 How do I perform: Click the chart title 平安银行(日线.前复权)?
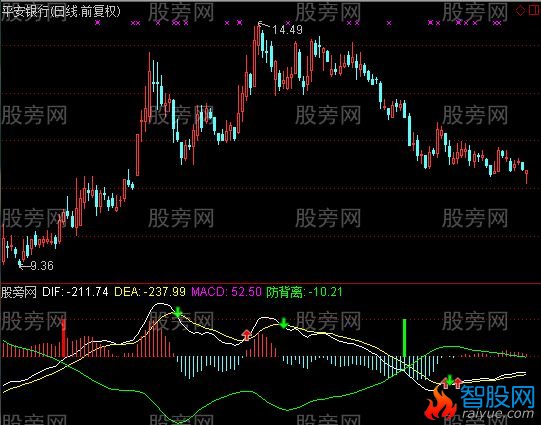[61, 12]
